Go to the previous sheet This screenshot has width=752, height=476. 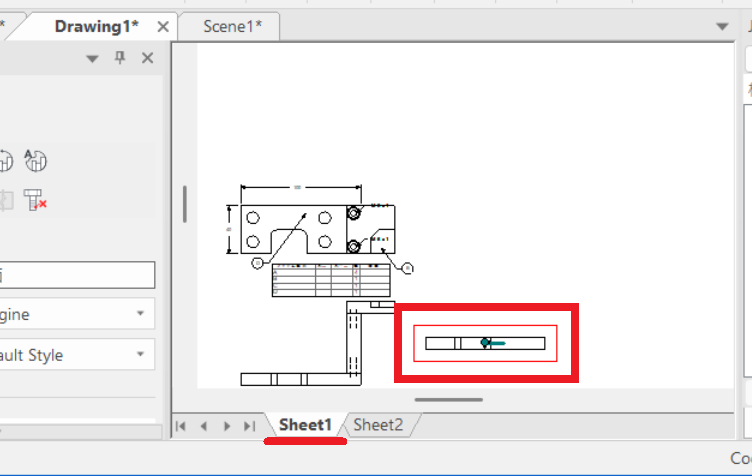point(203,426)
